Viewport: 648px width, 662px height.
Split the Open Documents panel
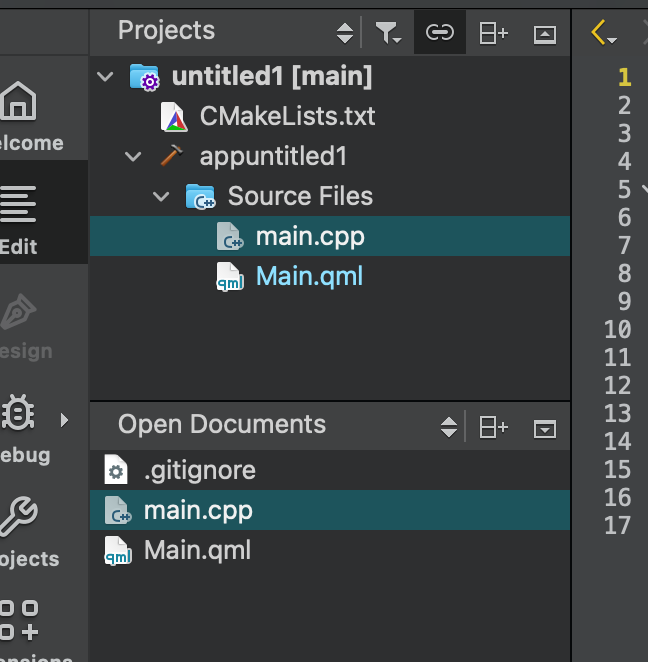tap(493, 427)
